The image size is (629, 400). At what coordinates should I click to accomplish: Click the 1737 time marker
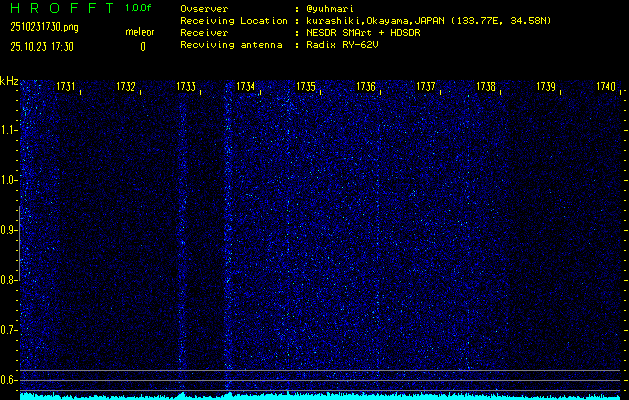426,86
